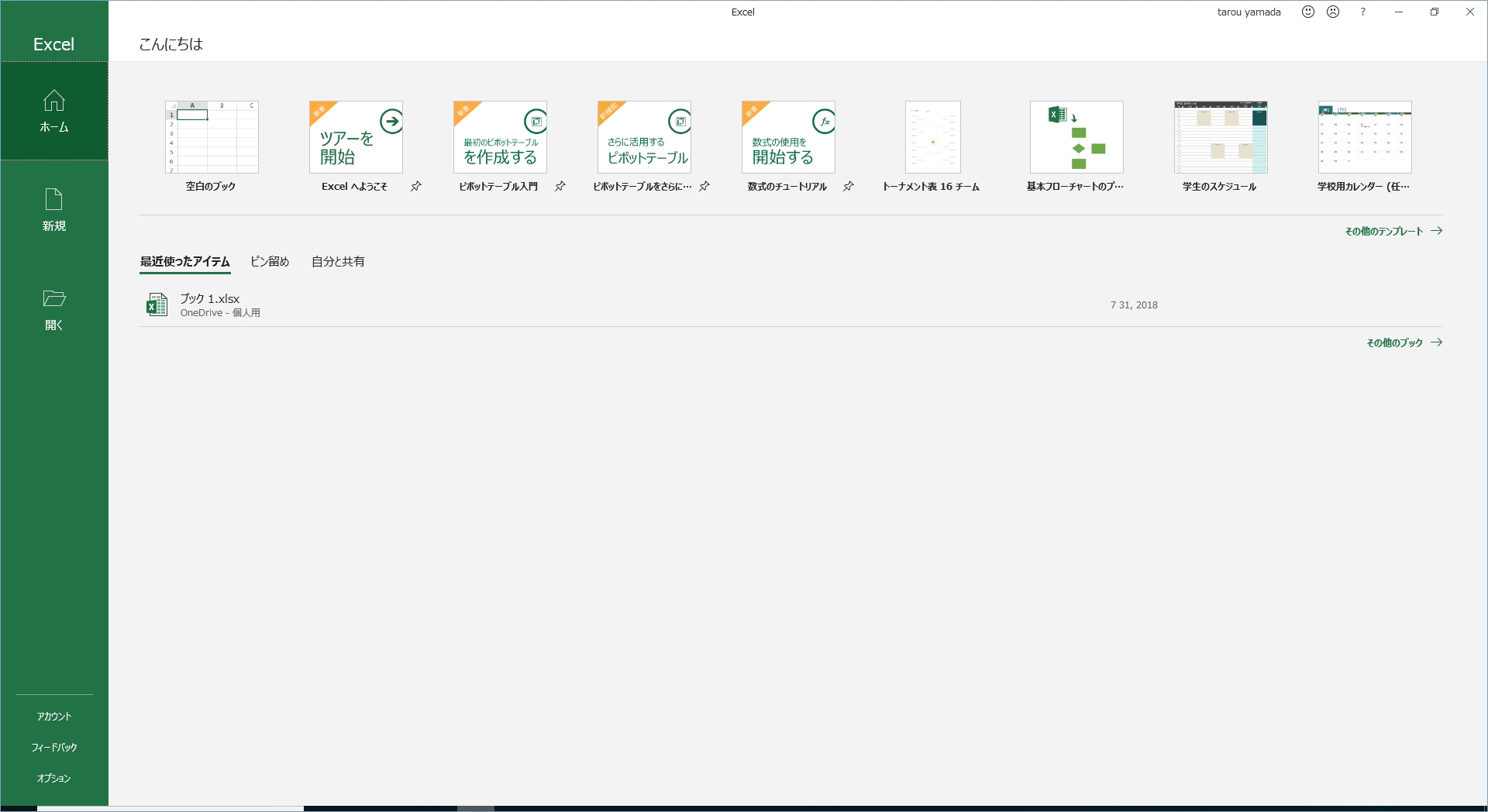Click the 空白のブック label
The width and height of the screenshot is (1488, 812).
(x=211, y=187)
